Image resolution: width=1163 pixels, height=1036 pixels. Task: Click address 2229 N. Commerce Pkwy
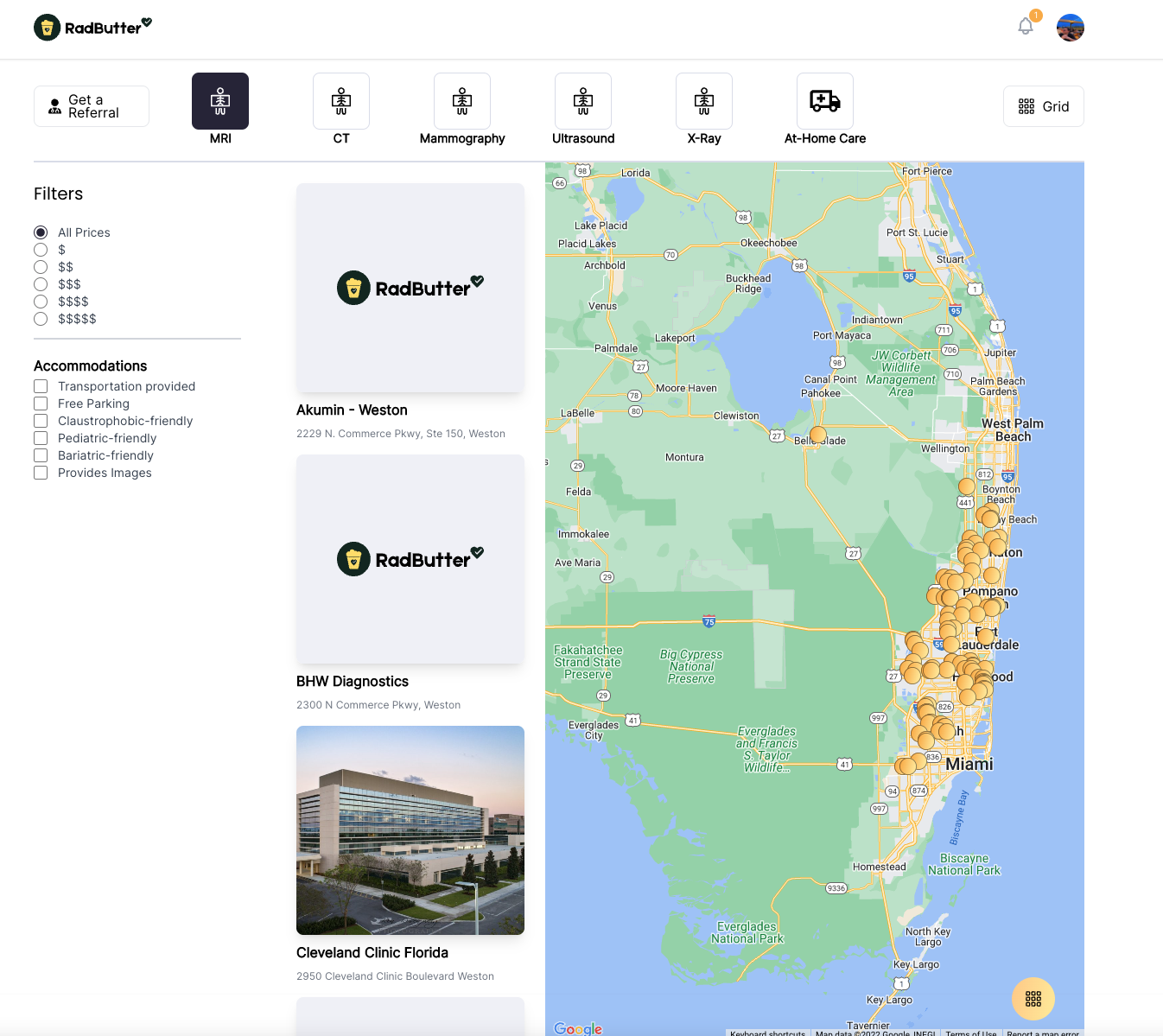[401, 434]
